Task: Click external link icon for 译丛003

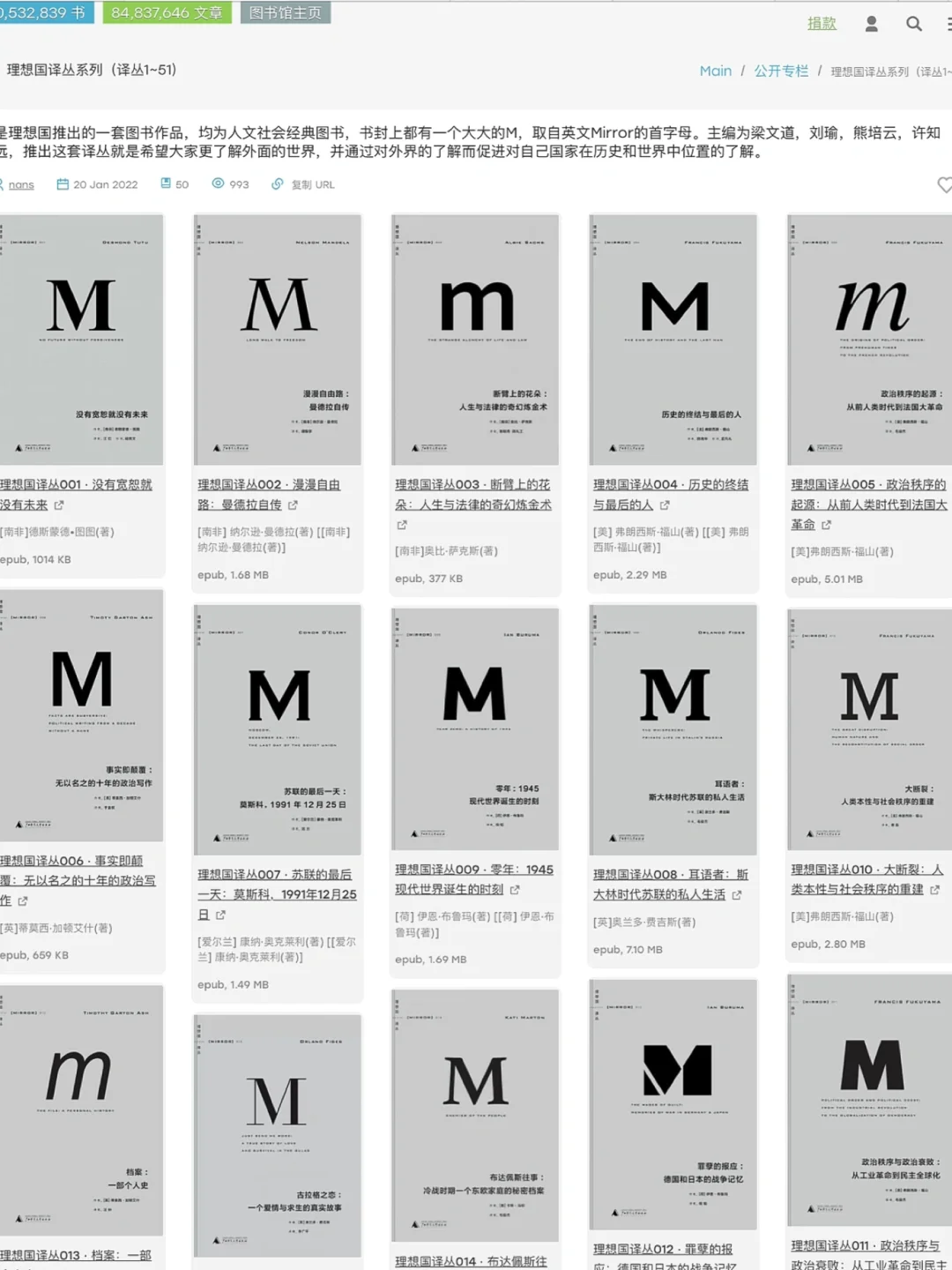Action: 402,525
